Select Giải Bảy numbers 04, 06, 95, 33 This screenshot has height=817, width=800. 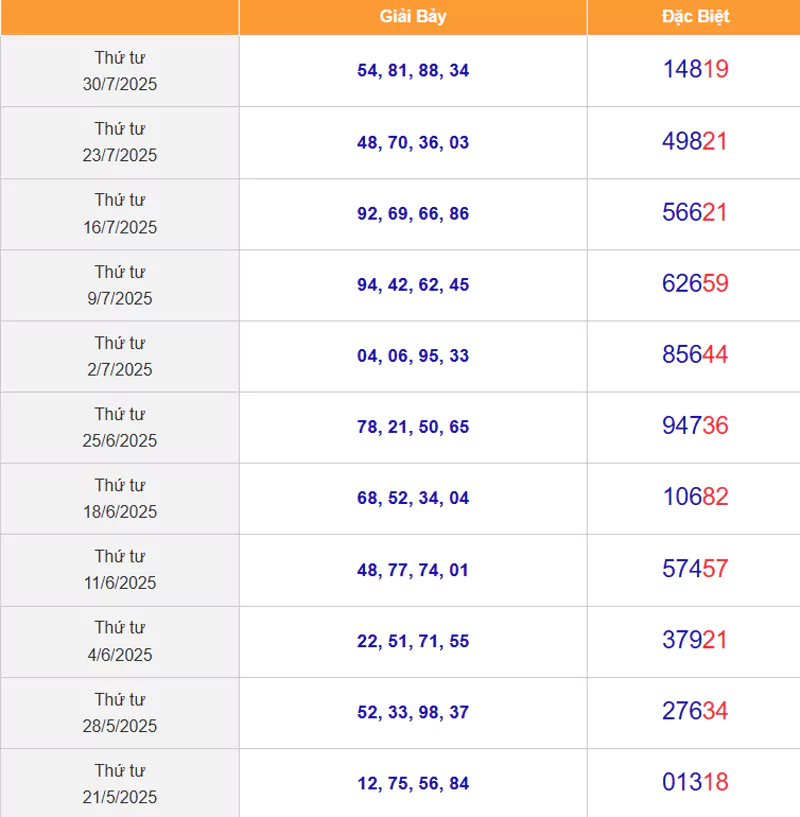(413, 356)
